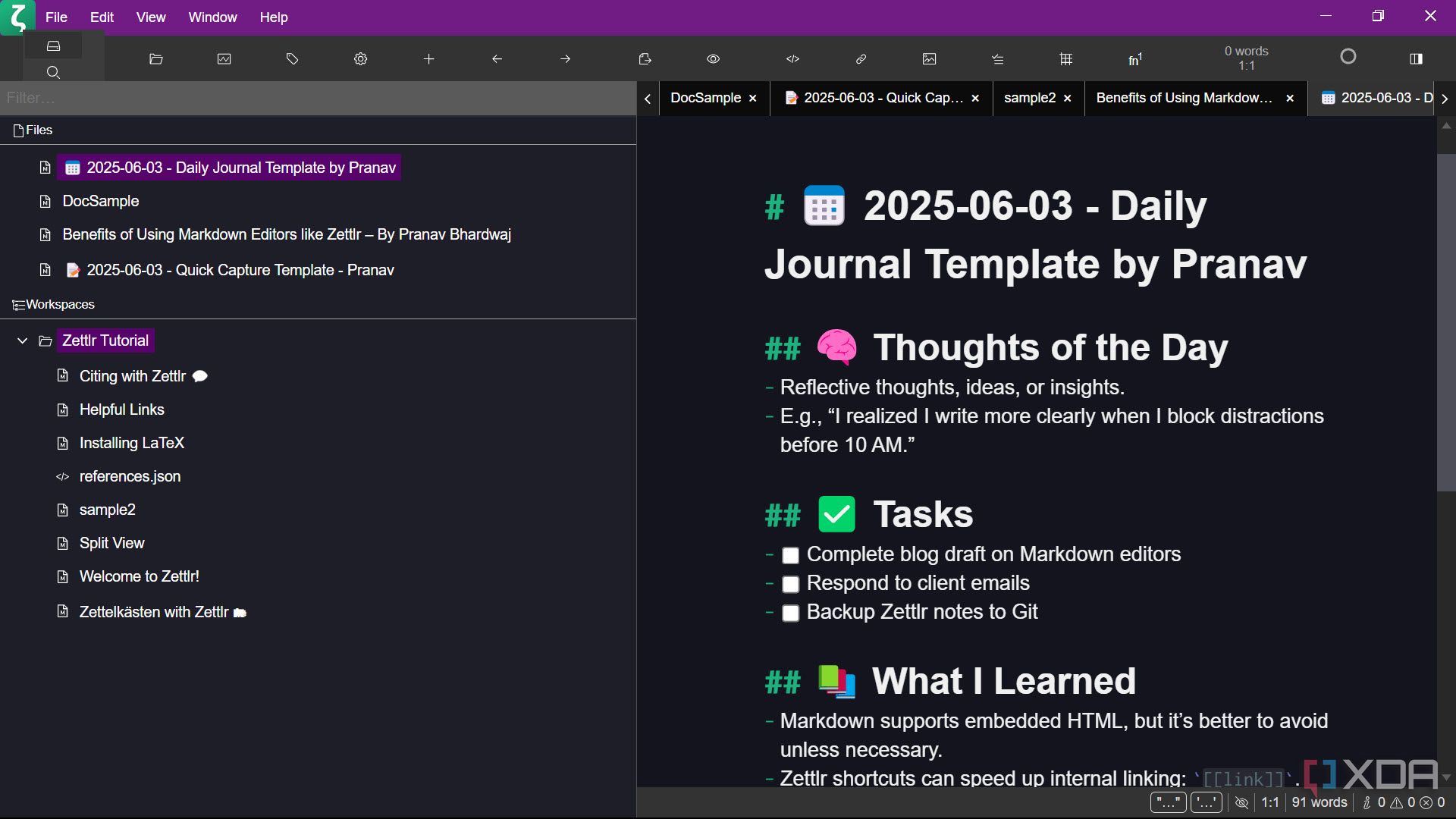Insert code comment toolbar icon
Screen dimensions: 1456x819
click(793, 59)
